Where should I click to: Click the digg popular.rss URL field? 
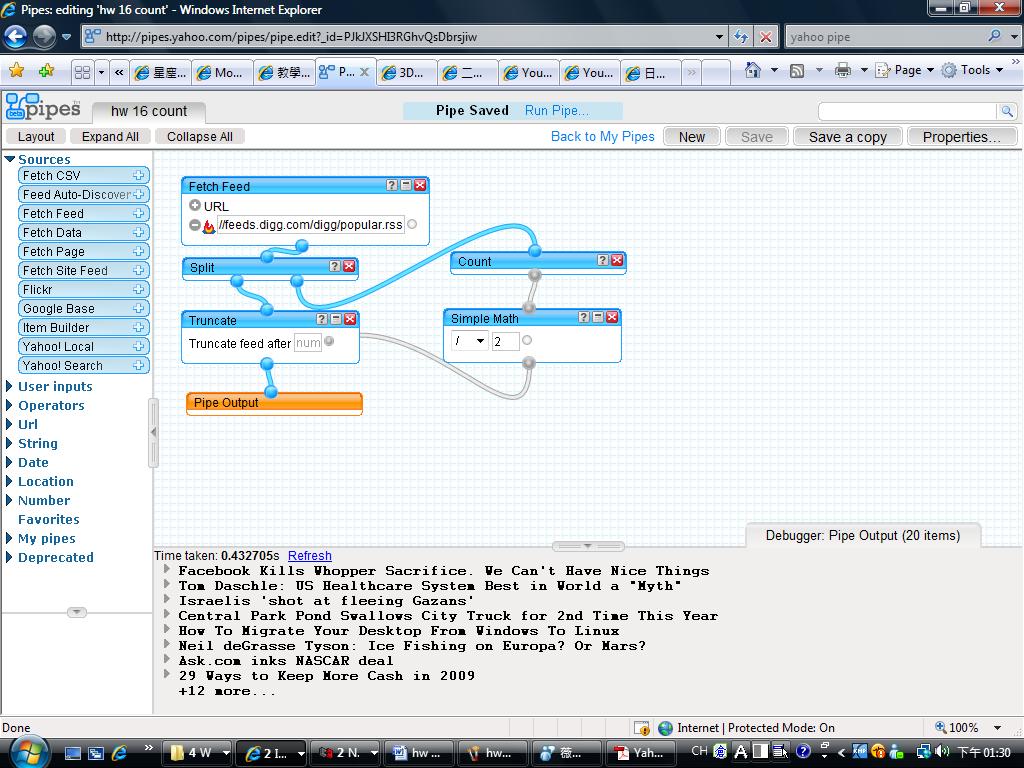point(310,225)
